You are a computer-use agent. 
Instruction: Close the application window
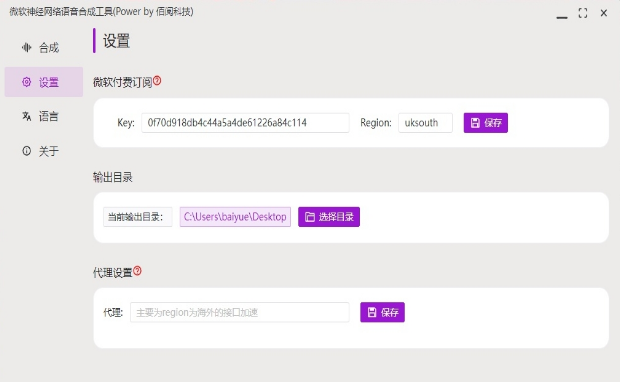(604, 13)
